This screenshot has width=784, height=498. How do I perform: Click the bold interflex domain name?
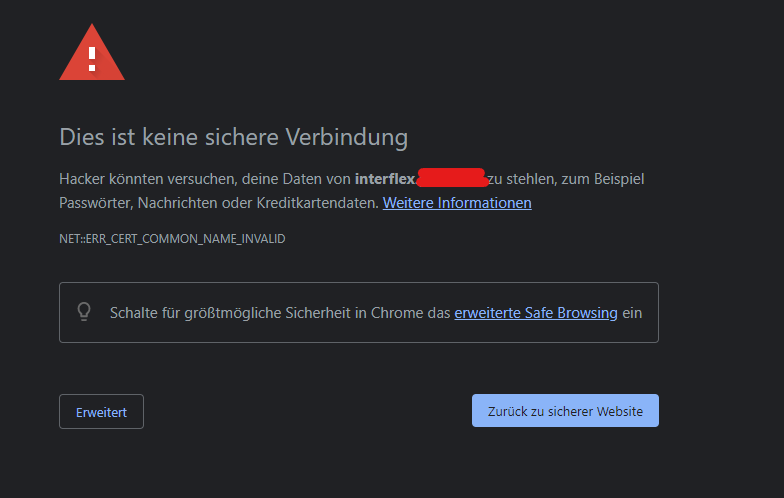385,179
